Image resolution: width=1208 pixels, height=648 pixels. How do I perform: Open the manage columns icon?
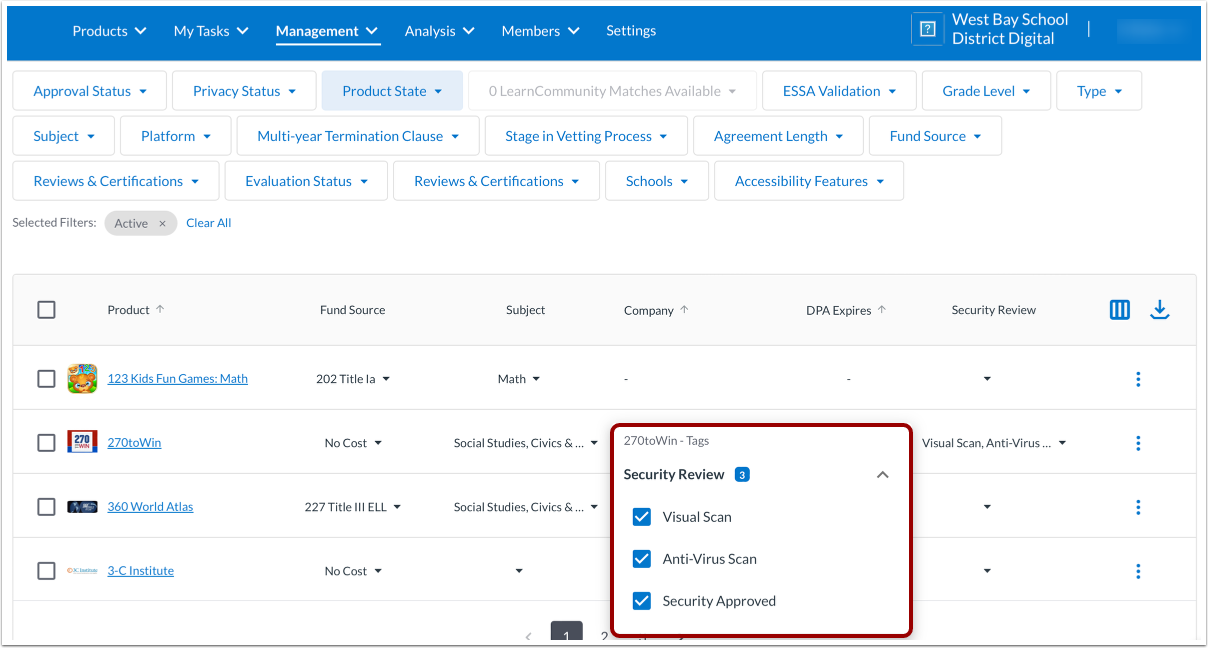[1119, 309]
